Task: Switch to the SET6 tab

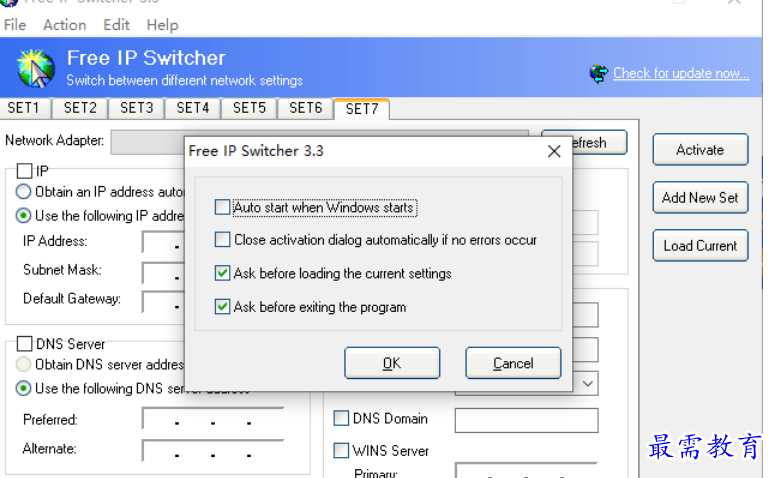Action: pos(305,108)
